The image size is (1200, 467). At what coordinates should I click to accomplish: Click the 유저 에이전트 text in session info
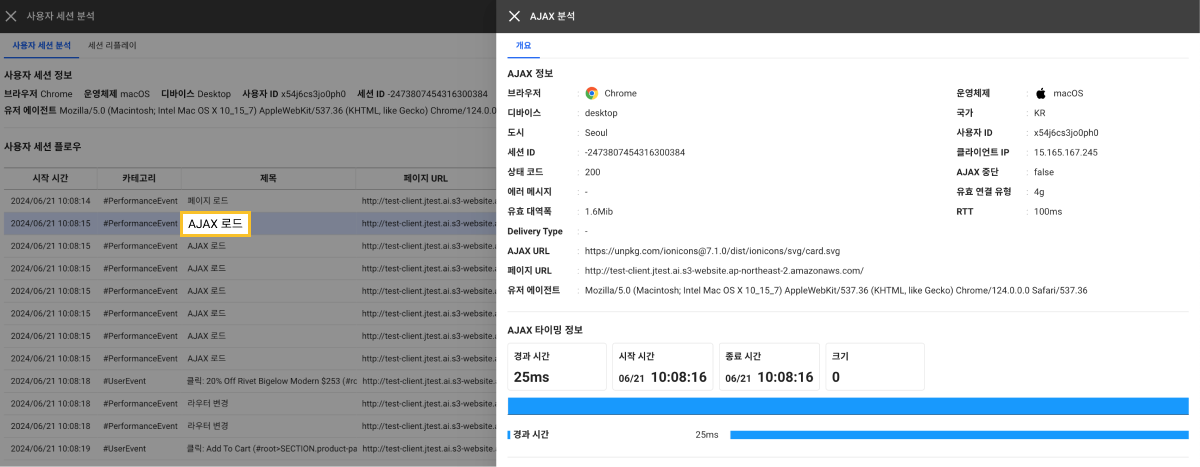pyautogui.click(x=278, y=110)
